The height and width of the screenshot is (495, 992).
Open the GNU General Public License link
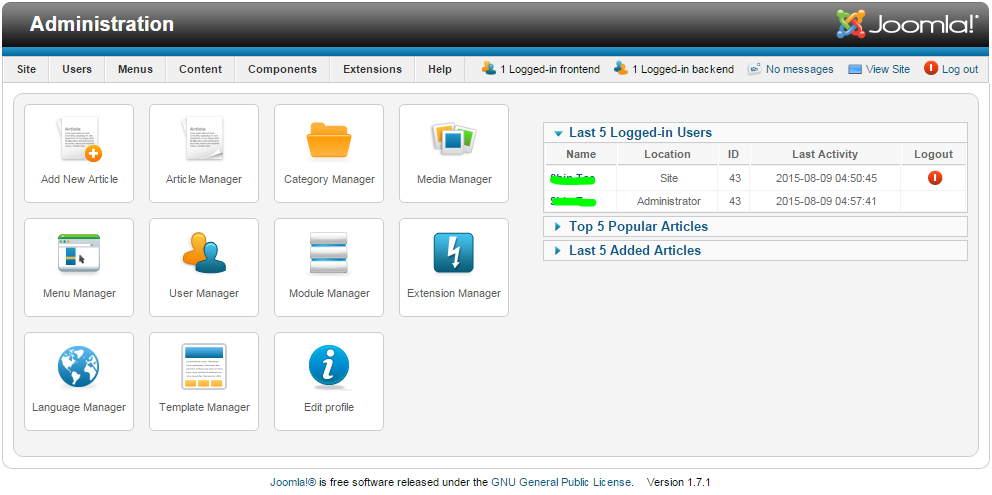(x=561, y=482)
